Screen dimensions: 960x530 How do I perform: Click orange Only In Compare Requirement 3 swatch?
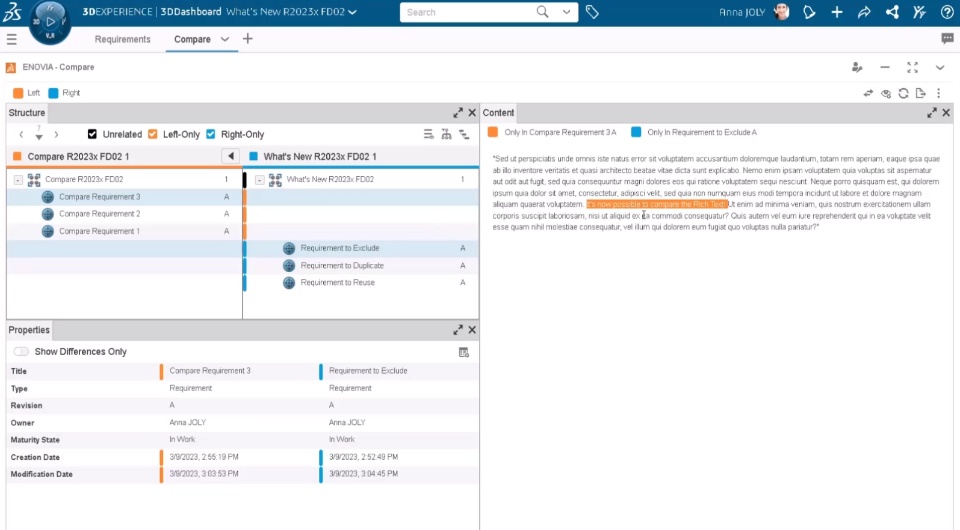[x=493, y=132]
